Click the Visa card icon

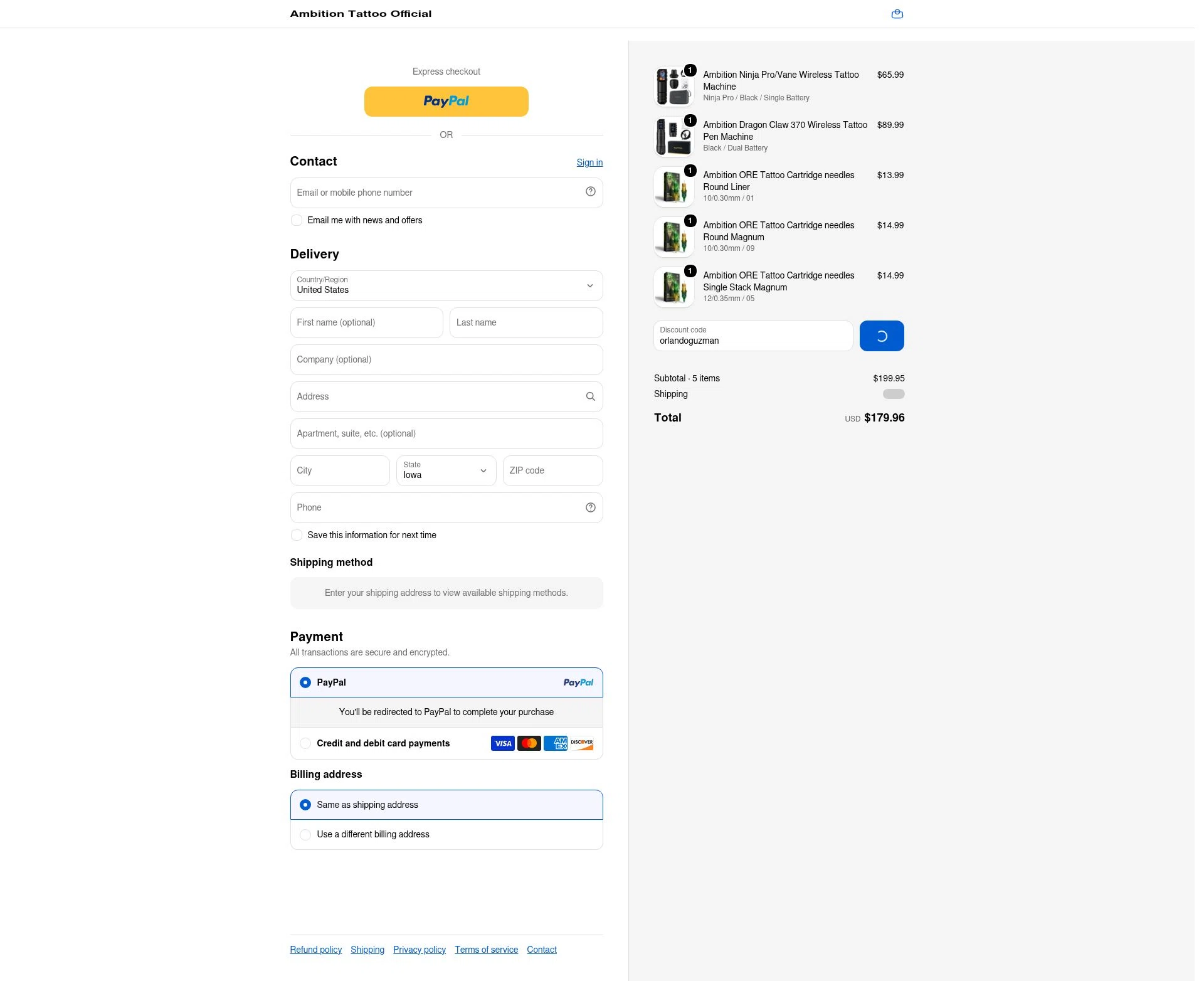[x=503, y=743]
